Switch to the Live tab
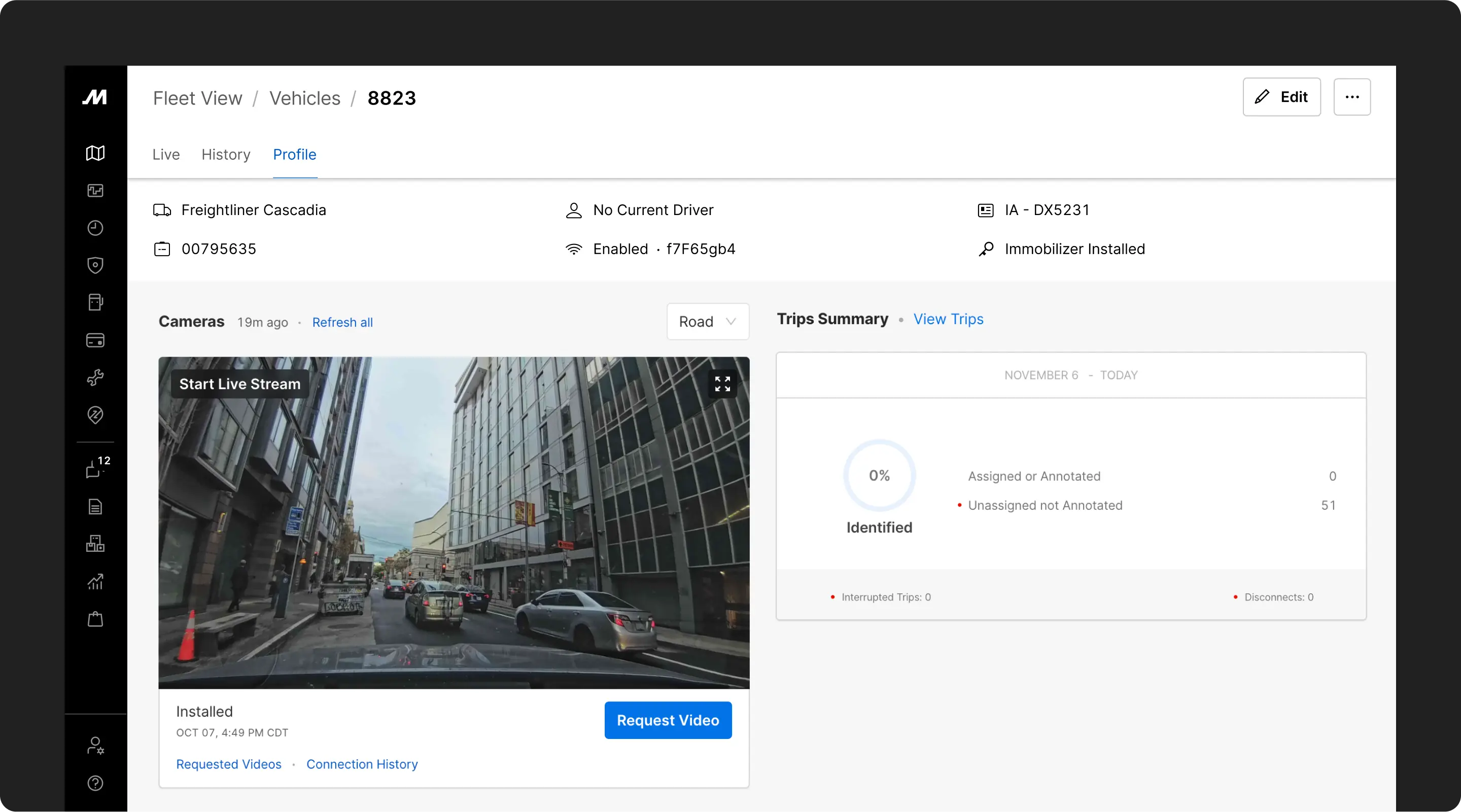The image size is (1461, 812). pos(165,154)
